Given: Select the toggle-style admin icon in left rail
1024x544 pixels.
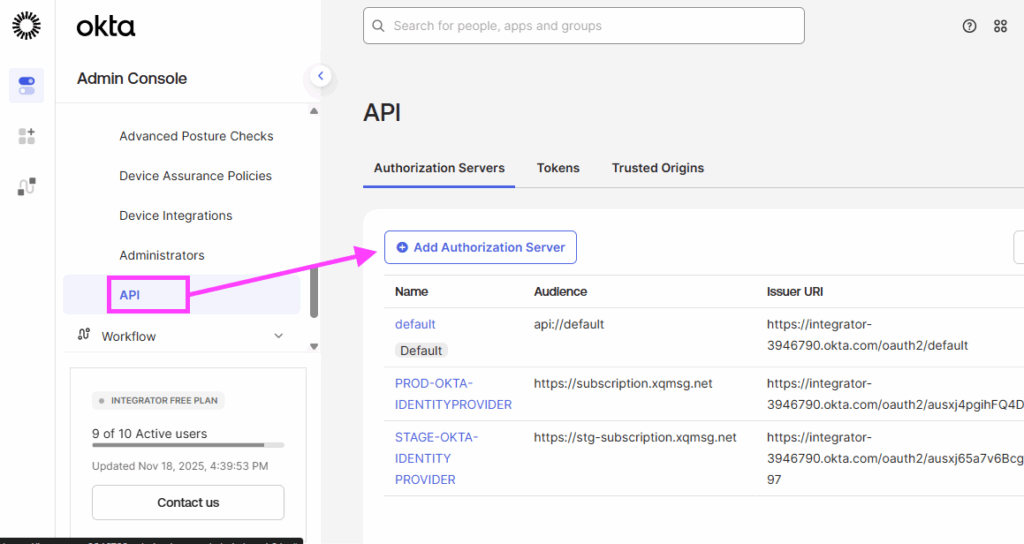Looking at the screenshot, I should (x=27, y=86).
